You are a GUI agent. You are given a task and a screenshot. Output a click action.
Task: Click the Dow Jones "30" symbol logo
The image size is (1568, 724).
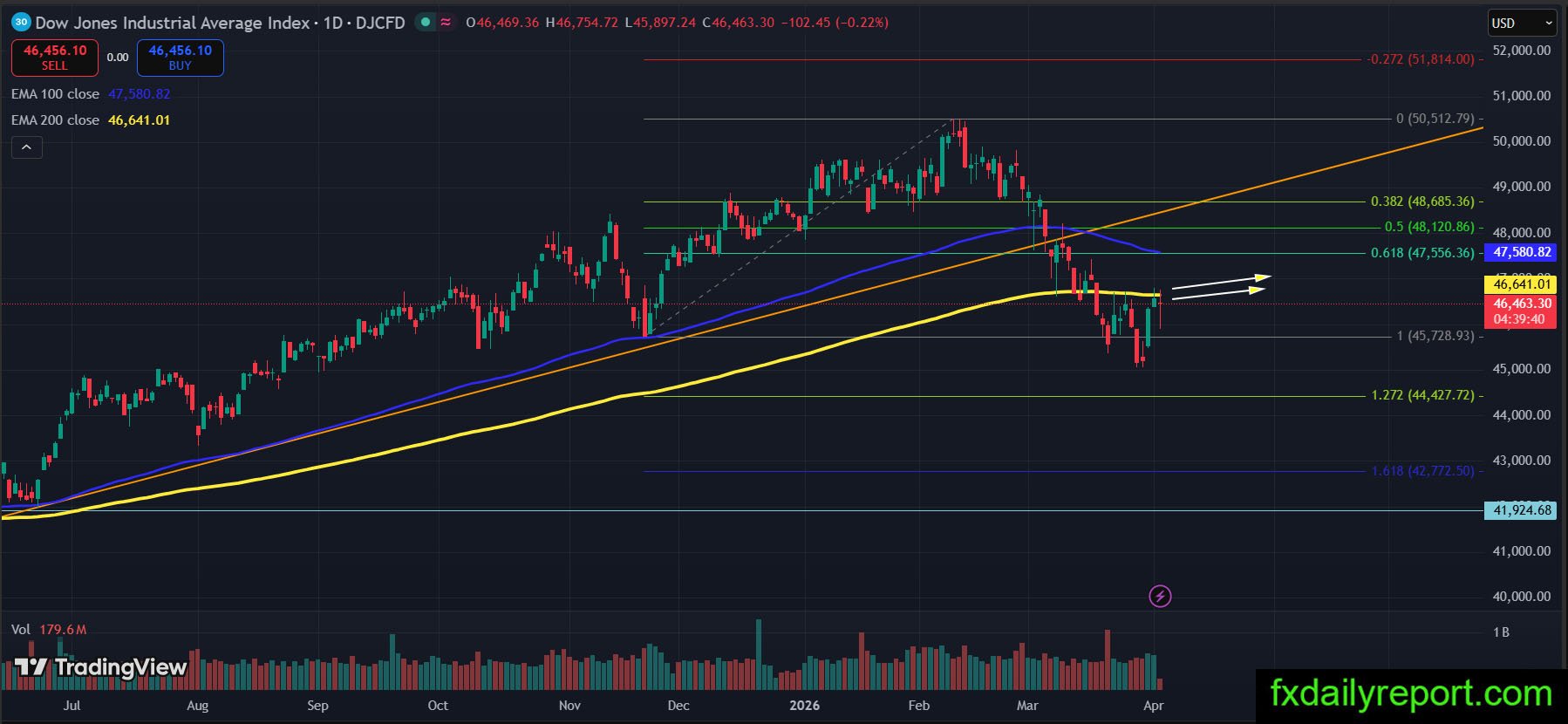[x=21, y=22]
